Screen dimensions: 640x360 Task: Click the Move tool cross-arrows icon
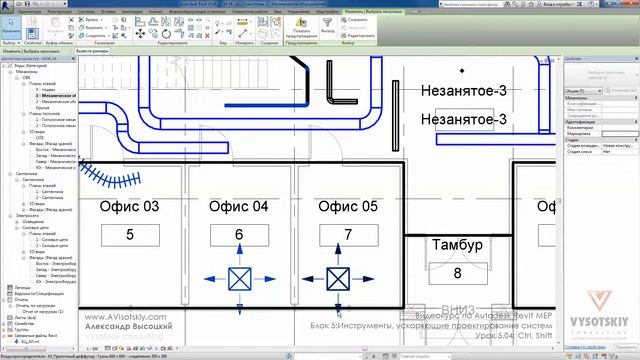pos(140,34)
